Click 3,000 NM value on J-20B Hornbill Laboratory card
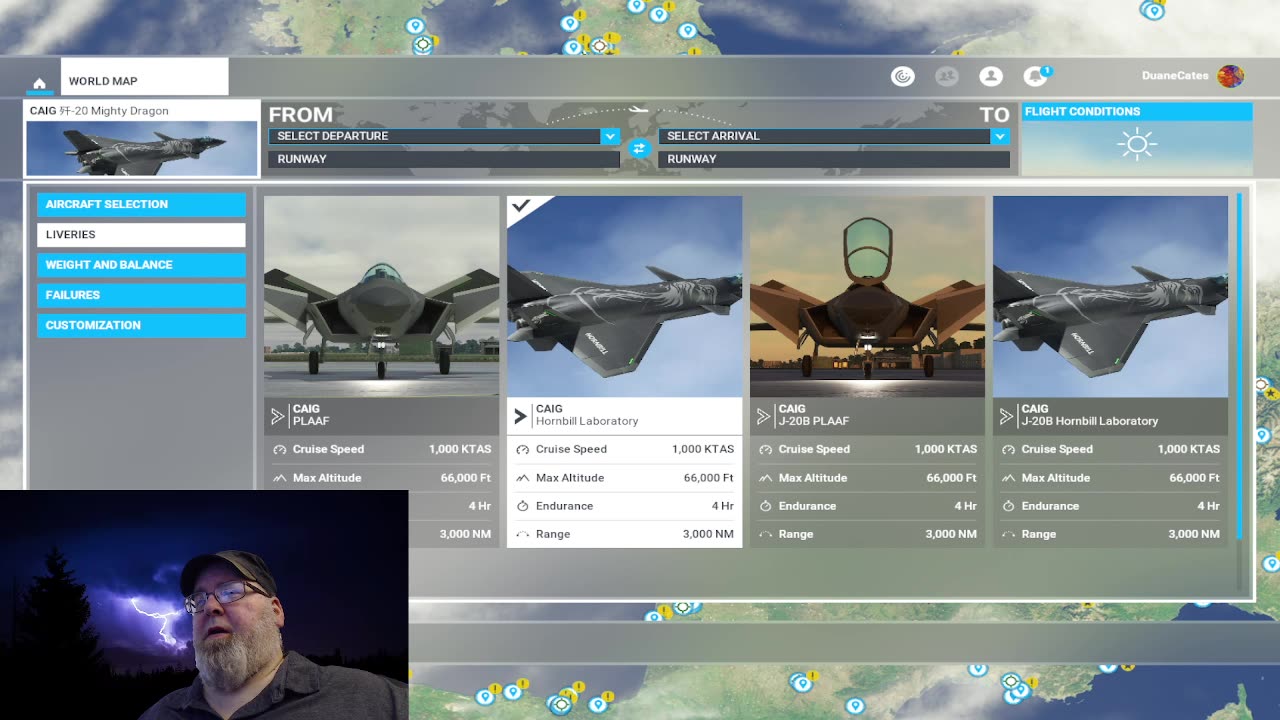Viewport: 1280px width, 720px height. pyautogui.click(x=1194, y=534)
